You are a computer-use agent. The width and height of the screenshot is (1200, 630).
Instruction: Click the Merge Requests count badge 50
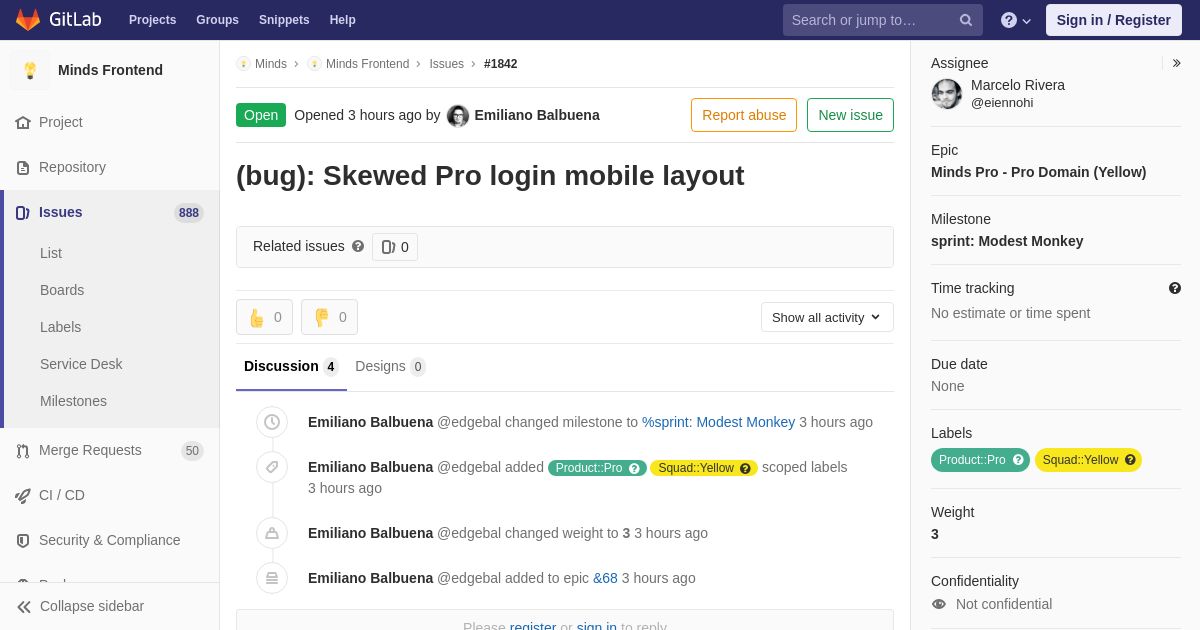tap(192, 451)
